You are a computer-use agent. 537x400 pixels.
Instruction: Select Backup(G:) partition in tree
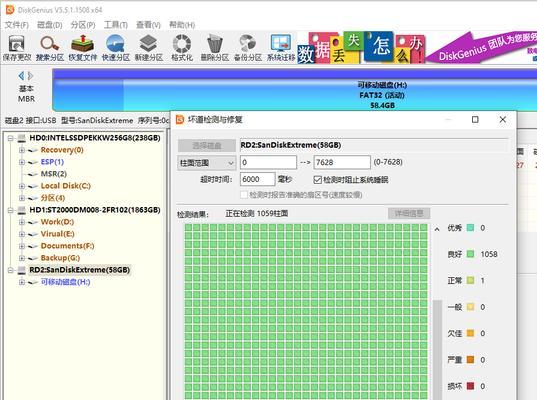(x=60, y=258)
